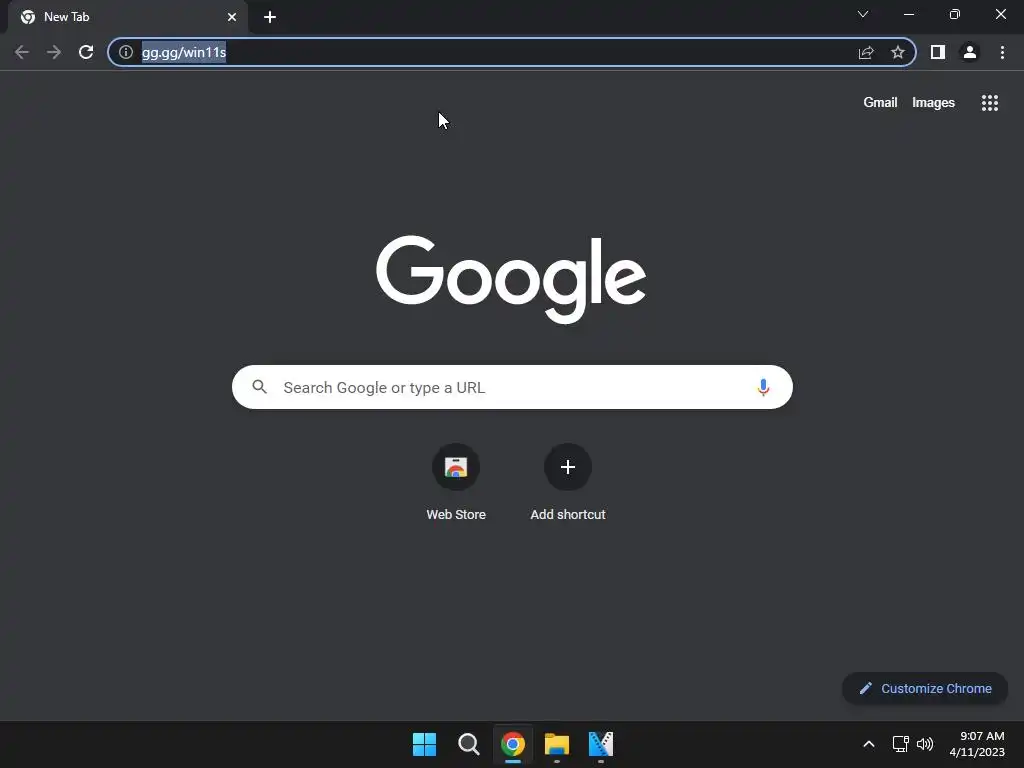The width and height of the screenshot is (1024, 768).
Task: Click the Add shortcut button
Action: [568, 483]
